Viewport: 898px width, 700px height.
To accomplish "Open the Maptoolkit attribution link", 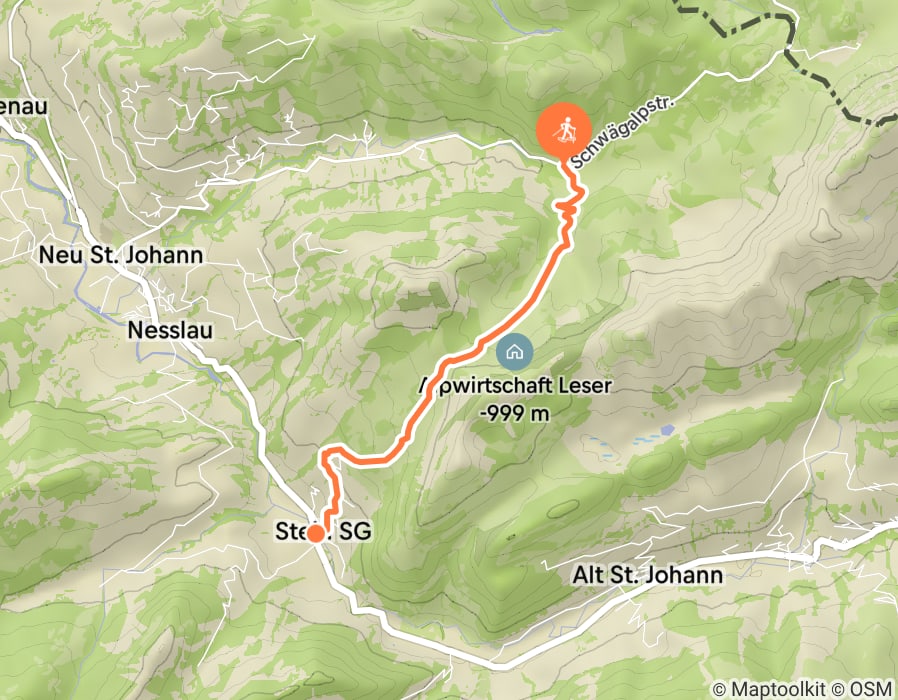I will coord(767,689).
